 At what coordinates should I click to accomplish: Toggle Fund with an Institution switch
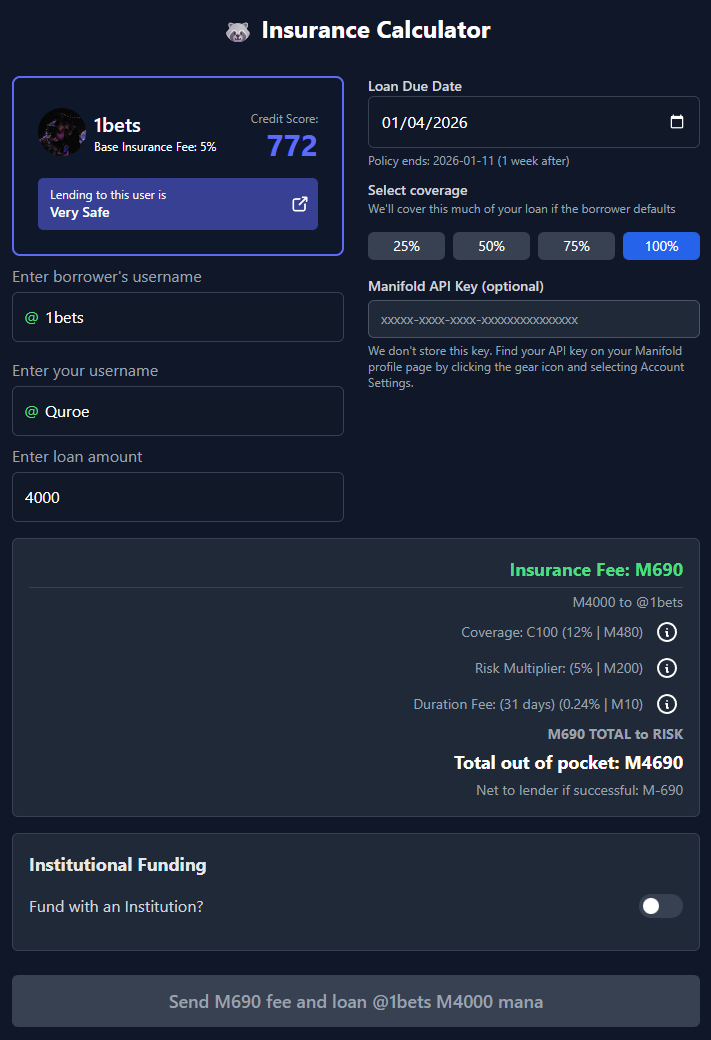pyautogui.click(x=660, y=906)
